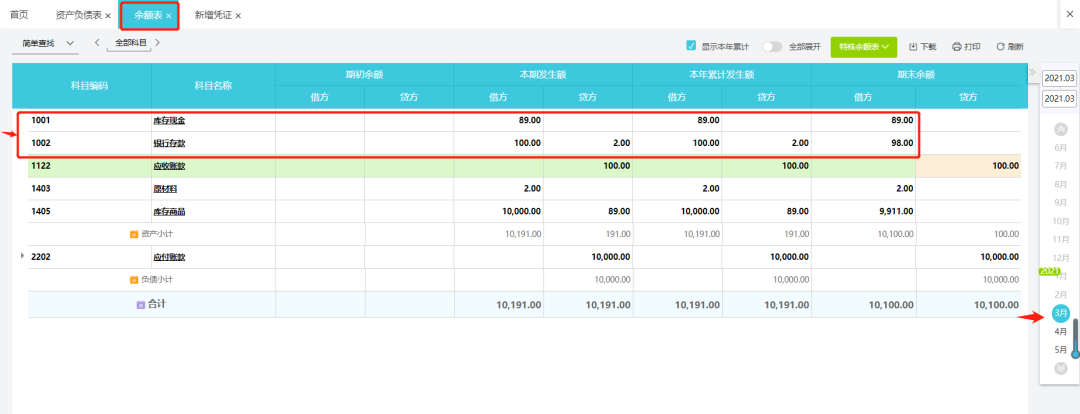1080x414 pixels.
Task: Open the 简单查找 search dropdown
Action: coord(49,44)
